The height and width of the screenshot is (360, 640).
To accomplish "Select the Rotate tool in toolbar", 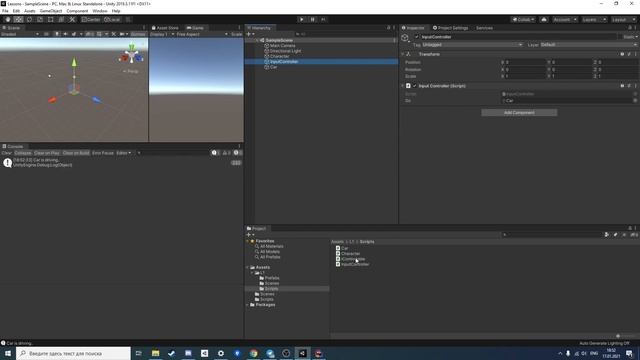I will [x=29, y=19].
